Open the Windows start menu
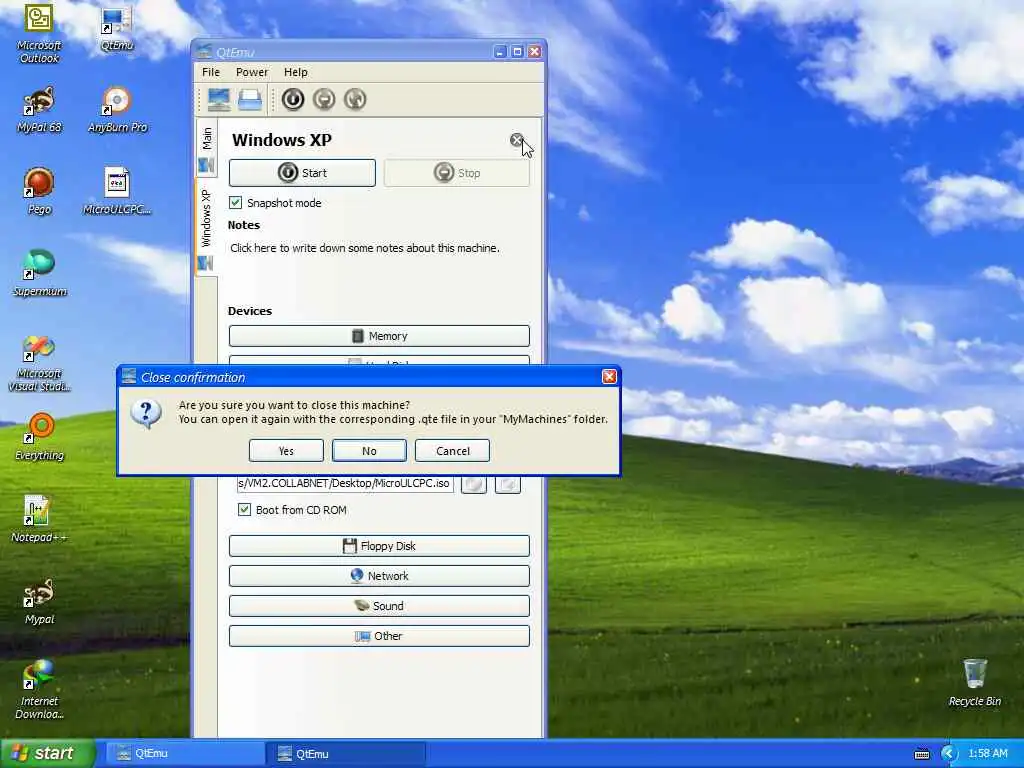 click(47, 754)
